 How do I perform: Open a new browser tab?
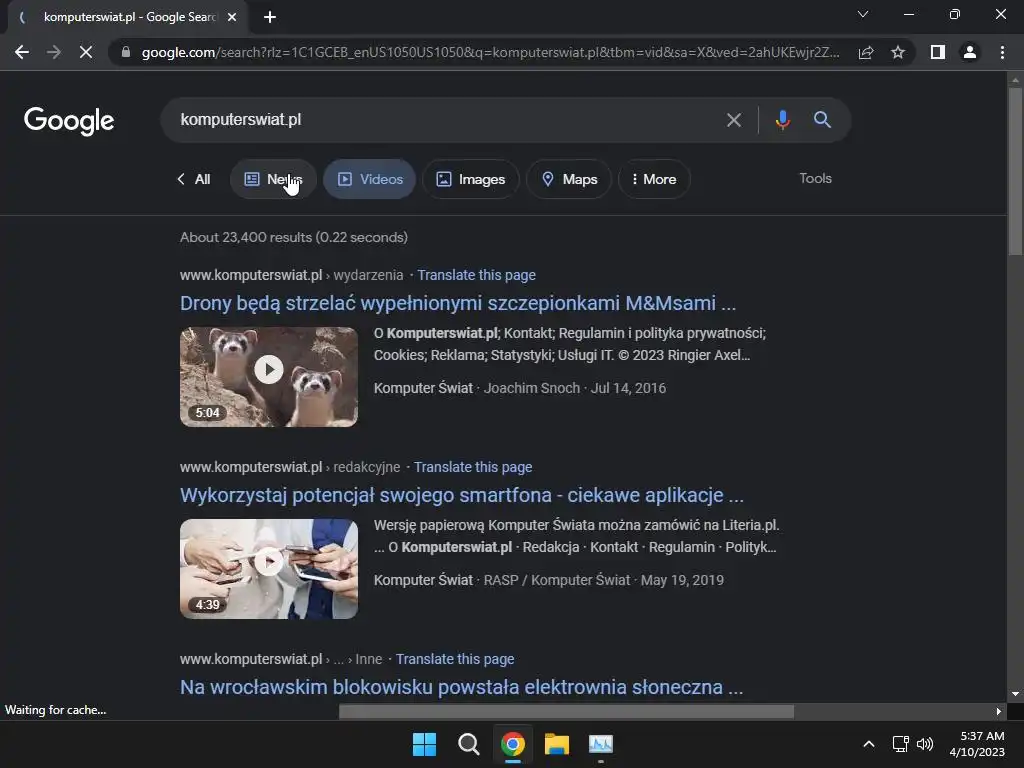[x=270, y=17]
